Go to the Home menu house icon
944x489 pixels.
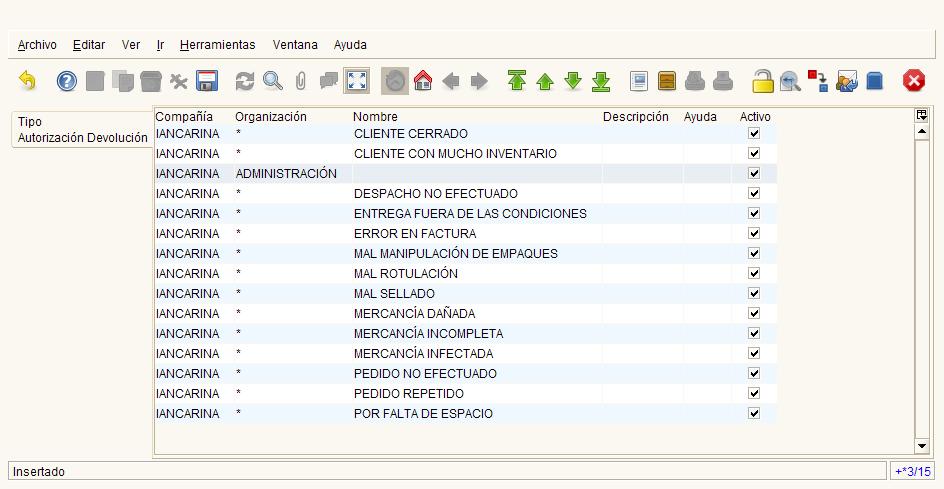[423, 81]
